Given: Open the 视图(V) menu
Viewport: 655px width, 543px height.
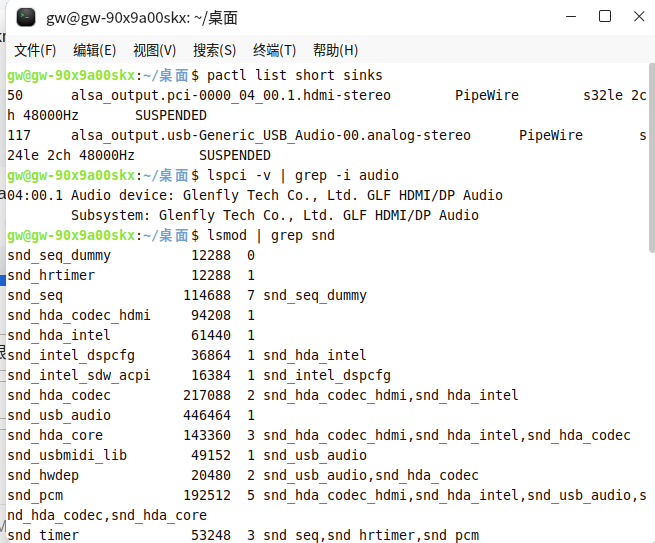Looking at the screenshot, I should tap(155, 51).
